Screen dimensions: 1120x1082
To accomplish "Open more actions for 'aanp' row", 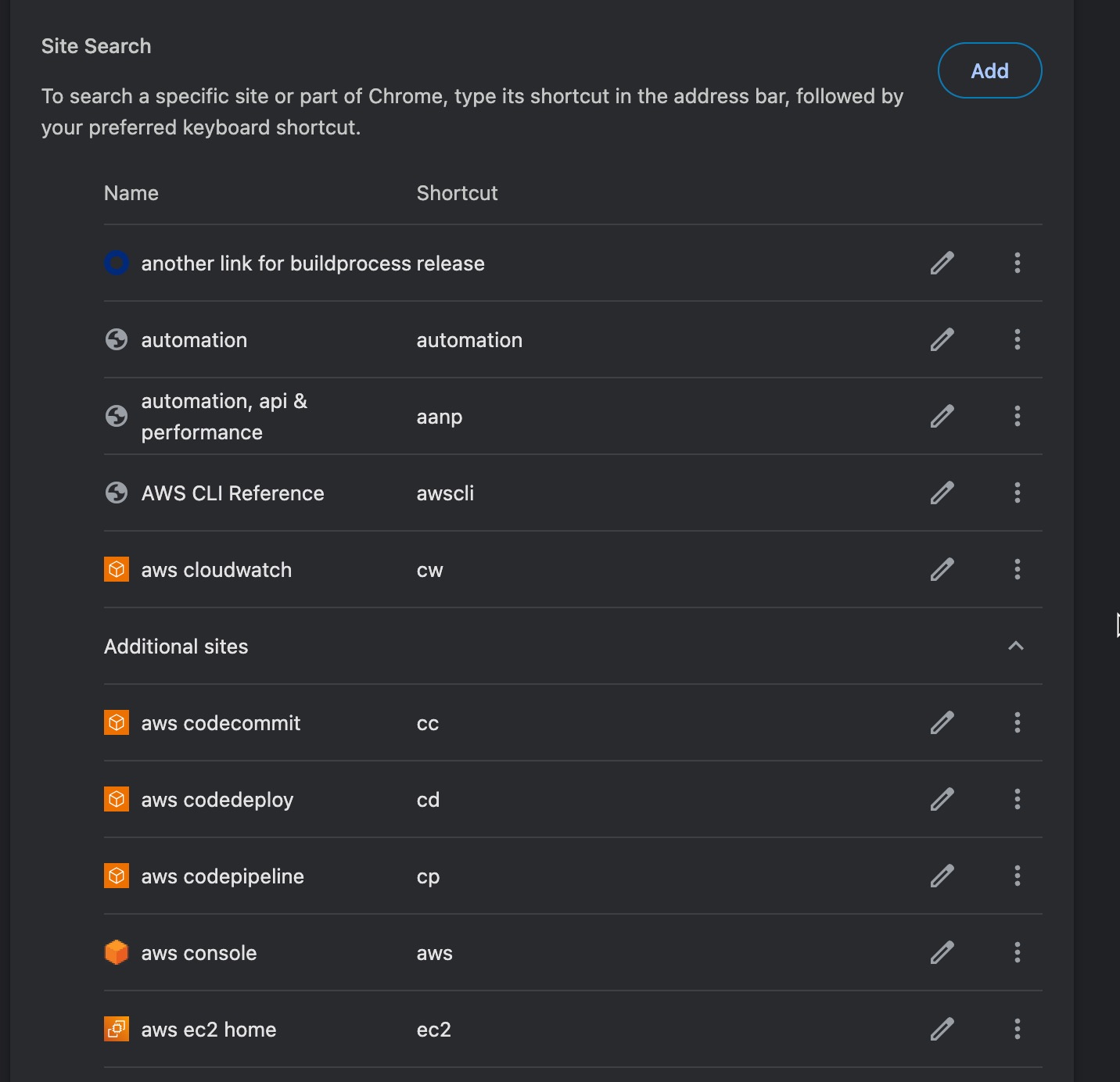I will pos(1017,416).
